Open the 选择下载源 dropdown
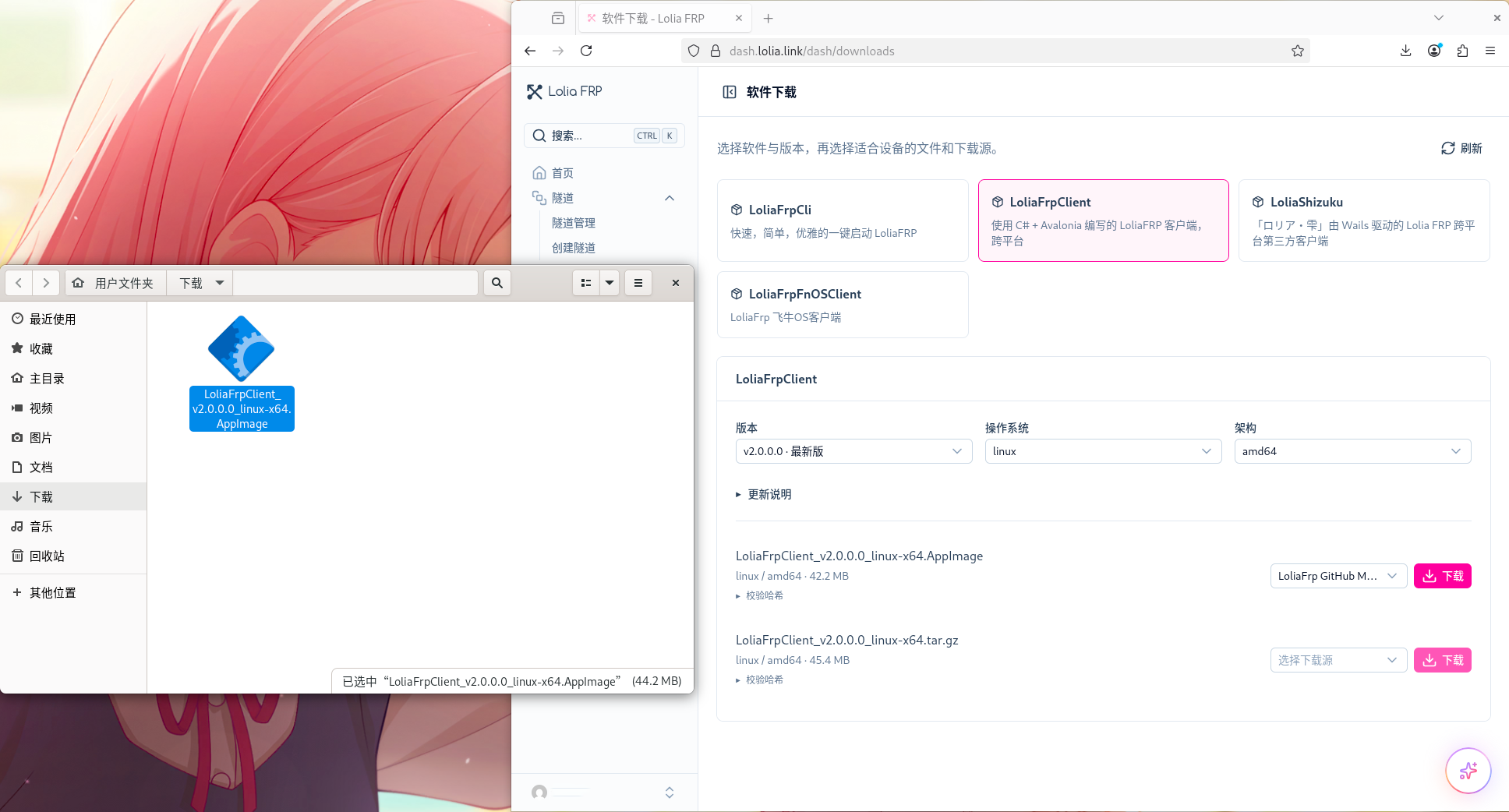Screen dimensions: 1509x812 tap(1338, 660)
